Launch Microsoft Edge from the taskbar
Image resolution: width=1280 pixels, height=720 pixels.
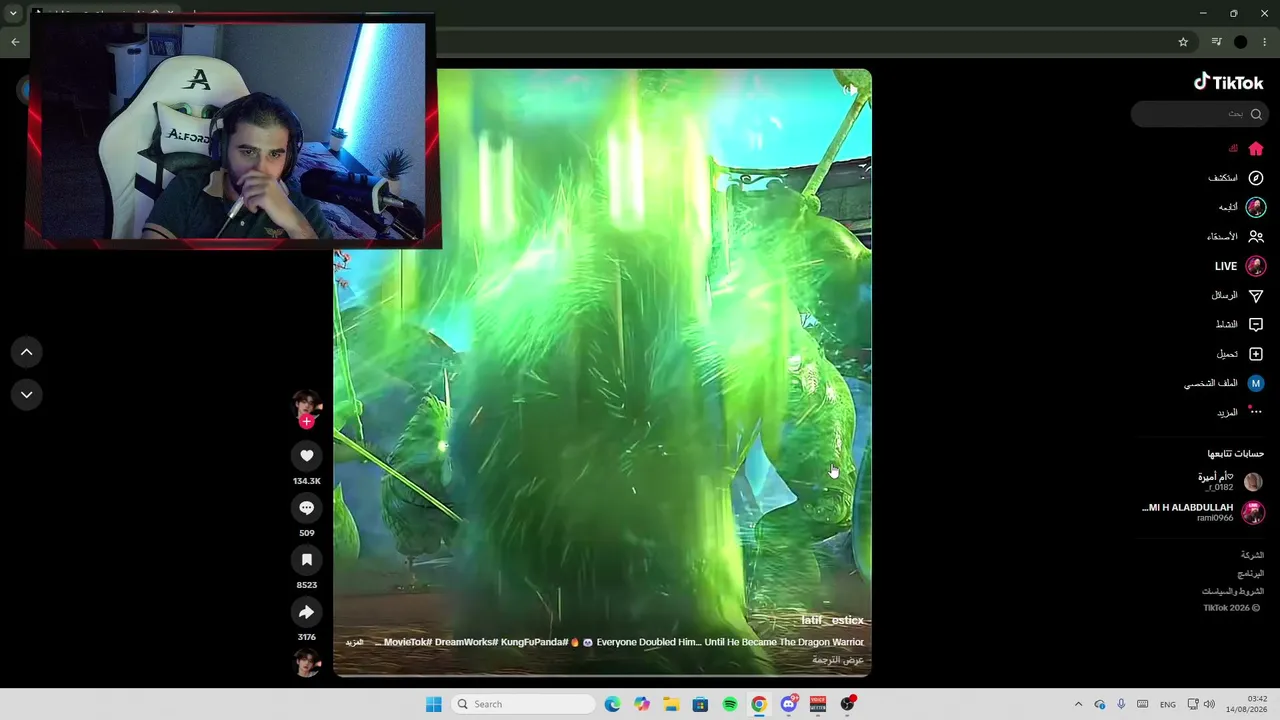(x=612, y=704)
